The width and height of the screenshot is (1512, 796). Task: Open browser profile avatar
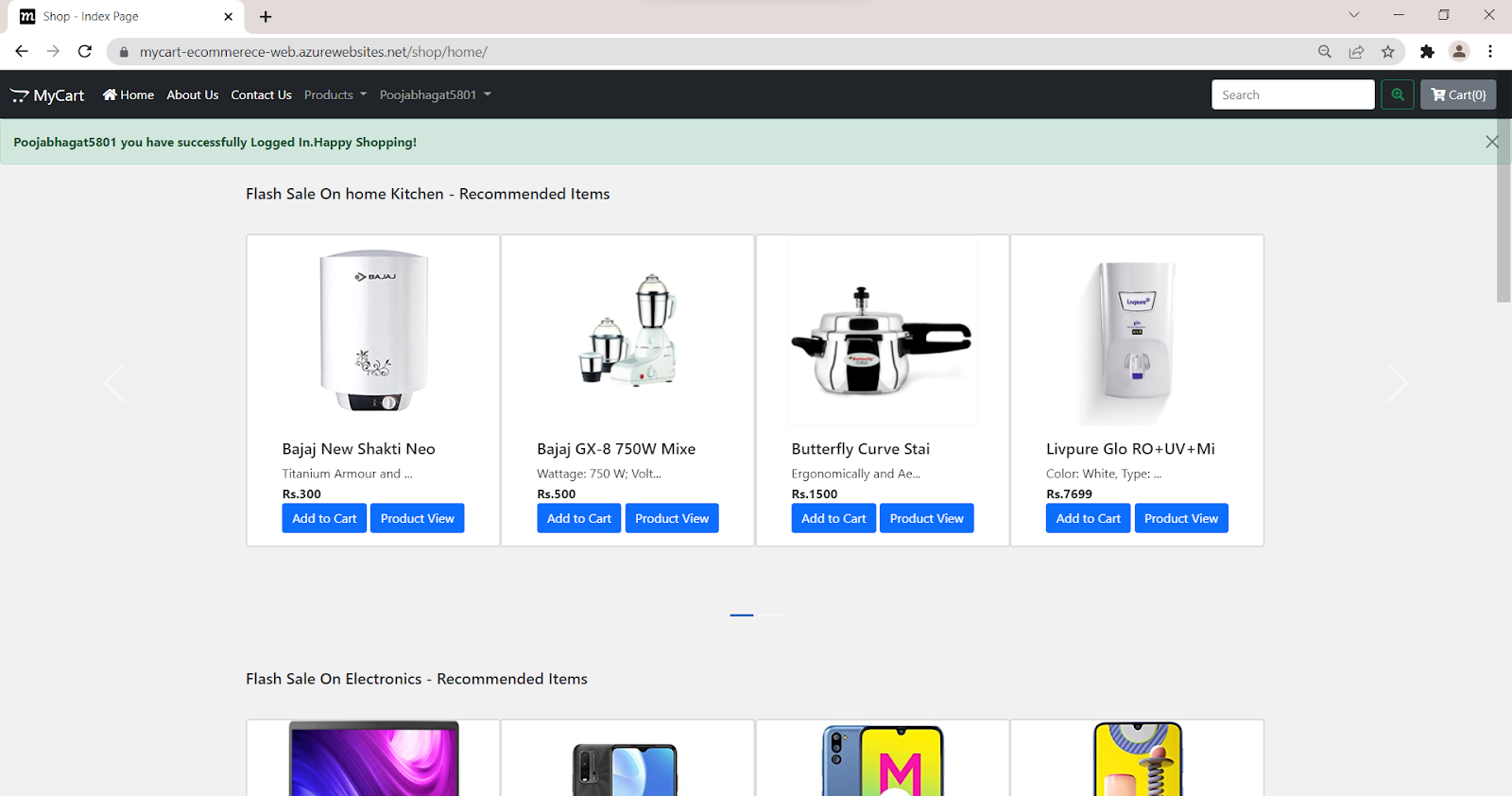(x=1459, y=52)
